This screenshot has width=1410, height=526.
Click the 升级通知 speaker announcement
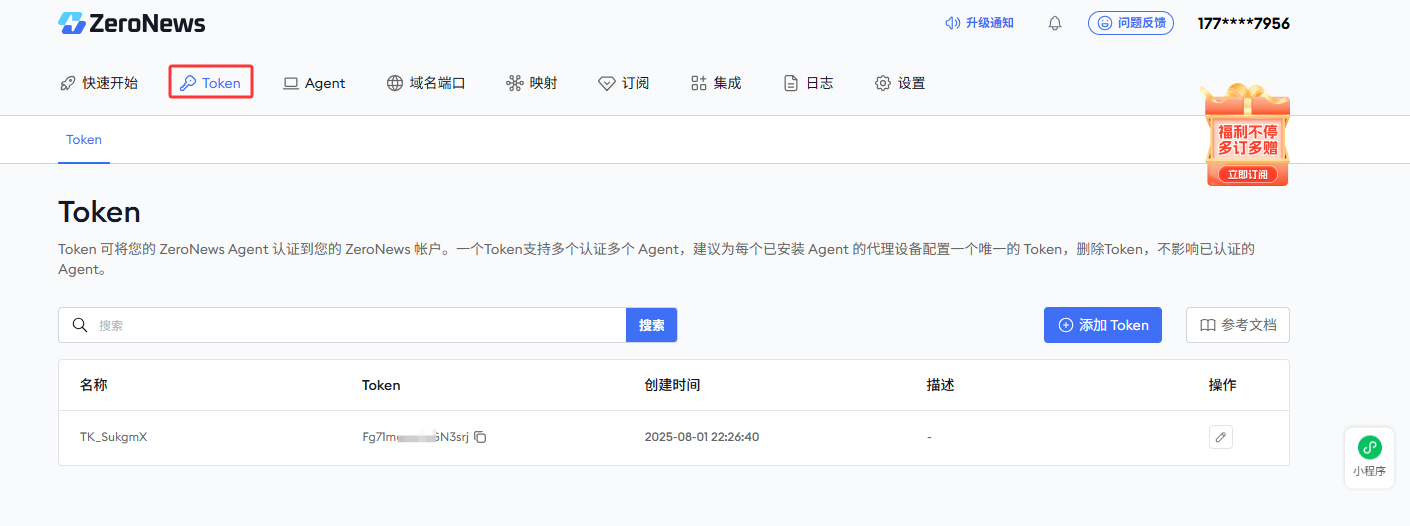980,23
